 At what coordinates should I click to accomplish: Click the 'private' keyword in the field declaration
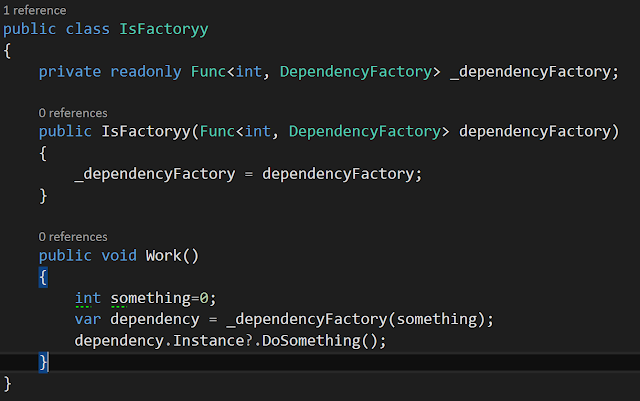pos(70,72)
